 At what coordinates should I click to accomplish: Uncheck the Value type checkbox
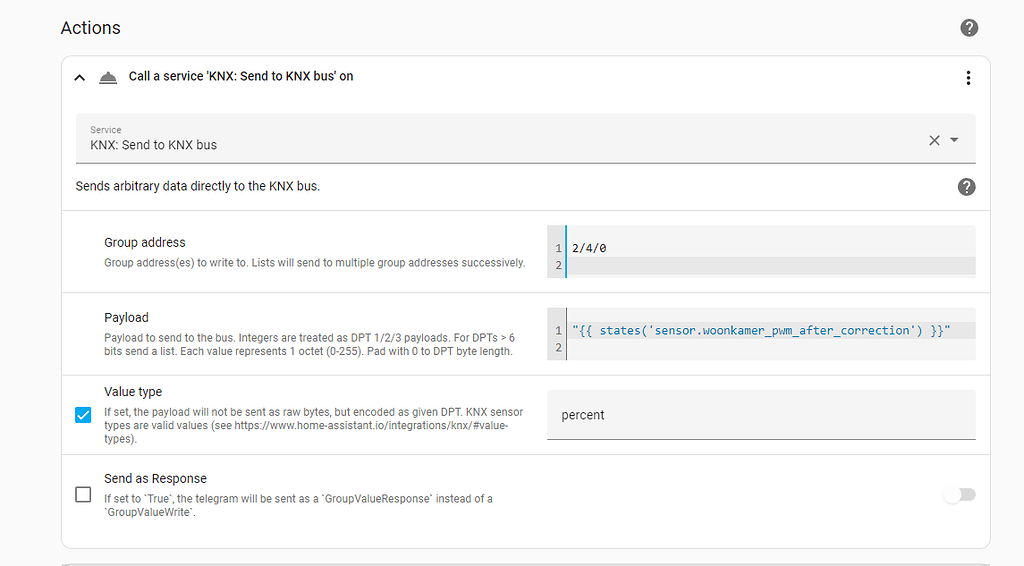click(x=84, y=414)
